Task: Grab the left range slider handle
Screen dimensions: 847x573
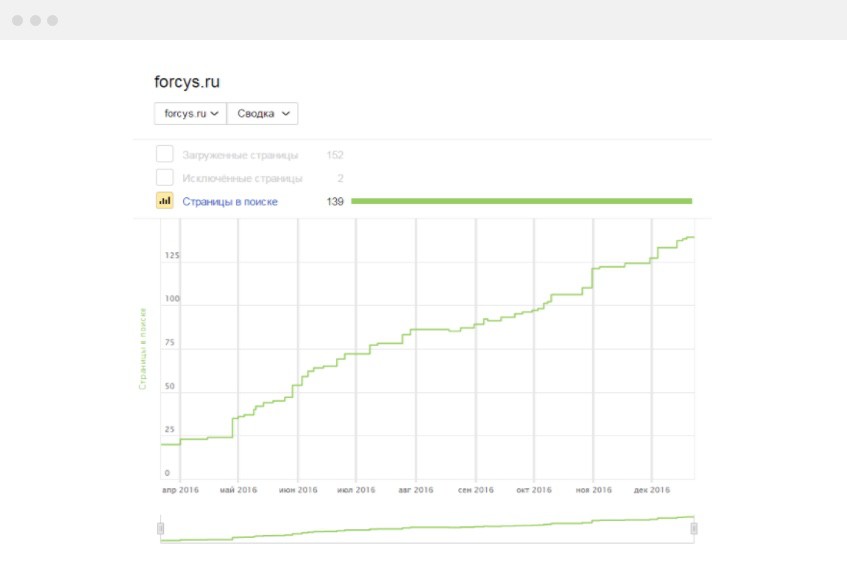Action: [x=160, y=528]
